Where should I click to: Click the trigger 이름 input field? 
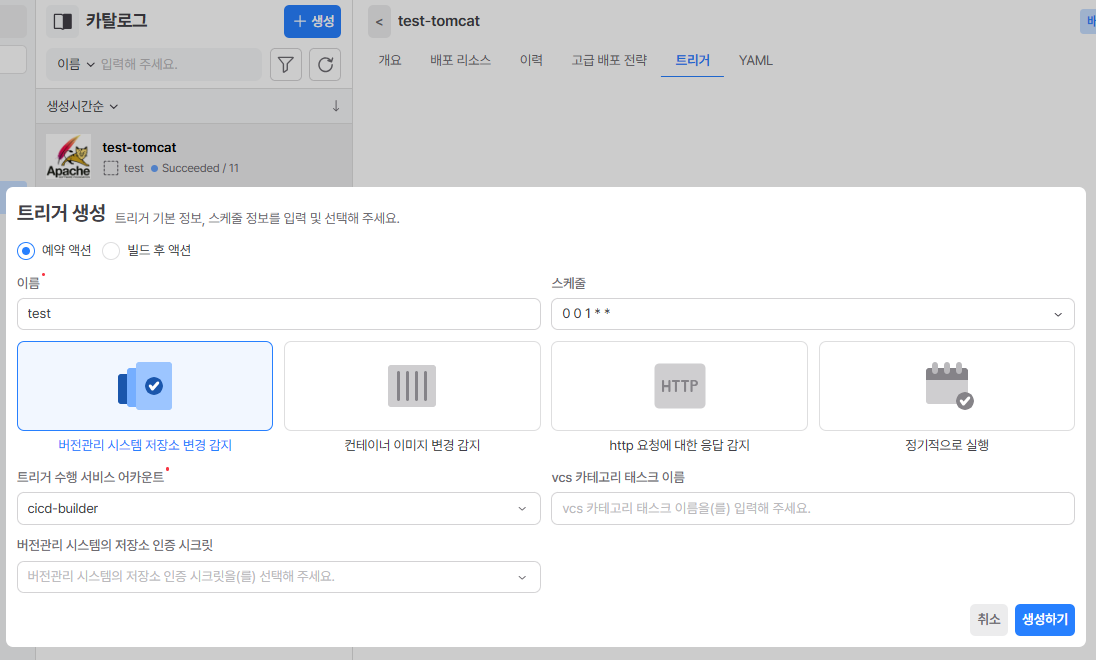pos(279,314)
